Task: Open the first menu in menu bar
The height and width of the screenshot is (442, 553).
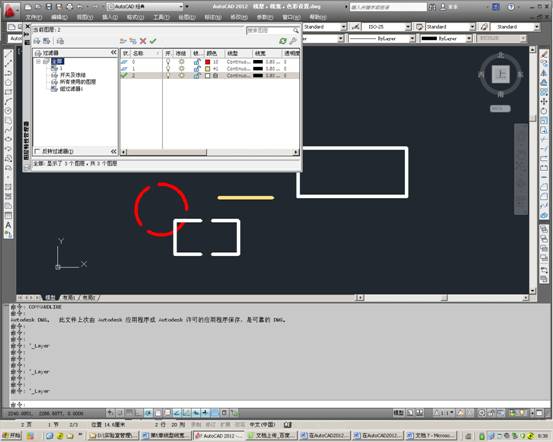Action: pyautogui.click(x=34, y=17)
